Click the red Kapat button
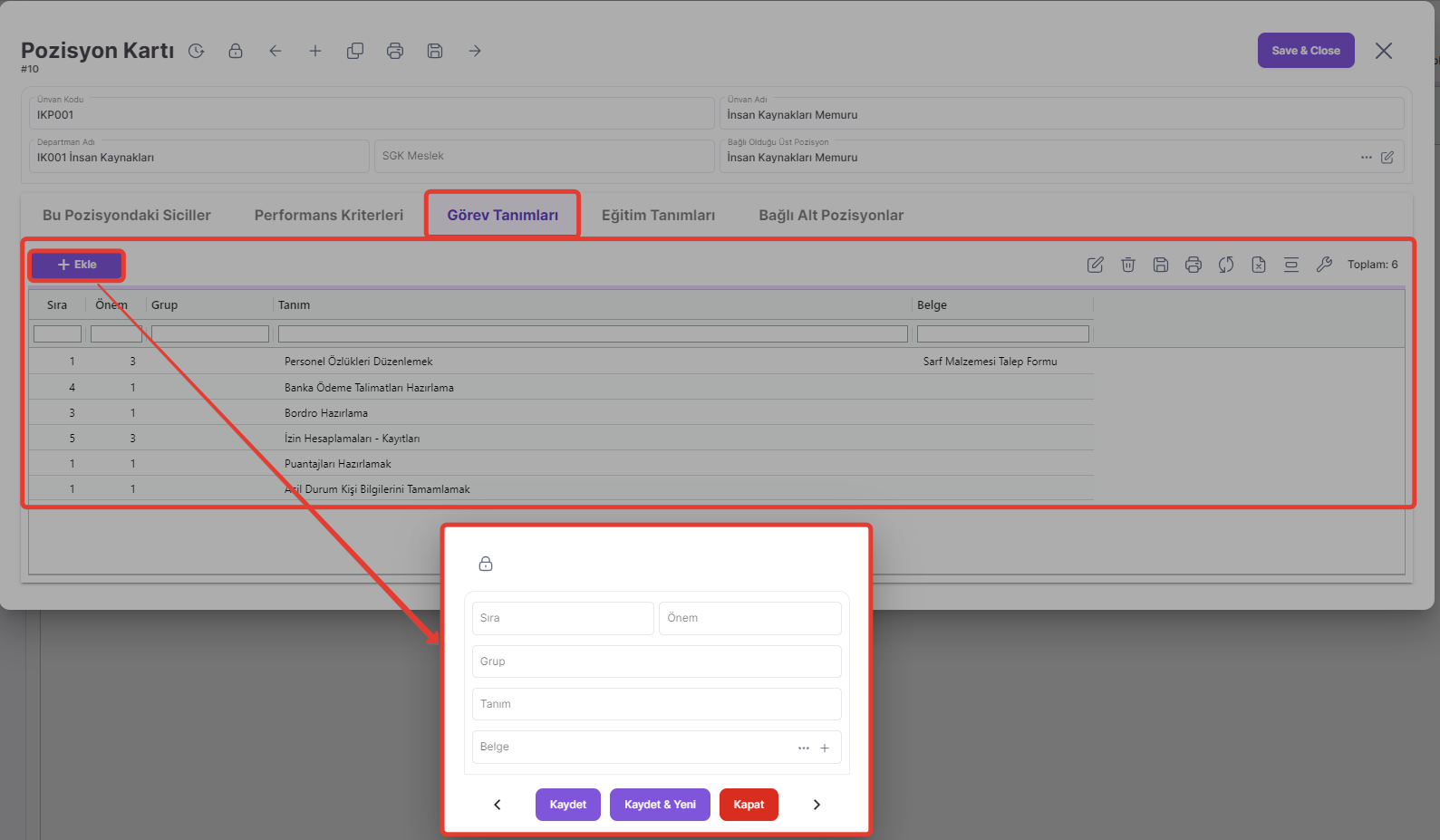Image resolution: width=1440 pixels, height=840 pixels. (749, 805)
